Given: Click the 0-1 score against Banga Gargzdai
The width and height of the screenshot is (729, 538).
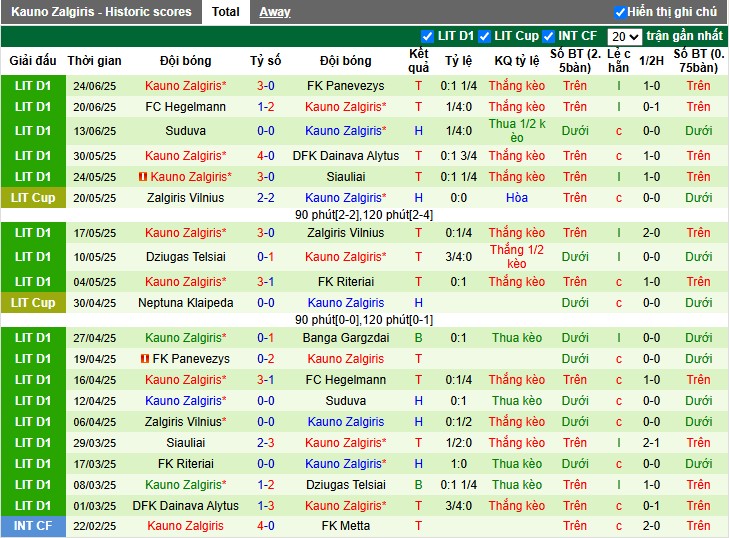Looking at the screenshot, I should click(265, 338).
